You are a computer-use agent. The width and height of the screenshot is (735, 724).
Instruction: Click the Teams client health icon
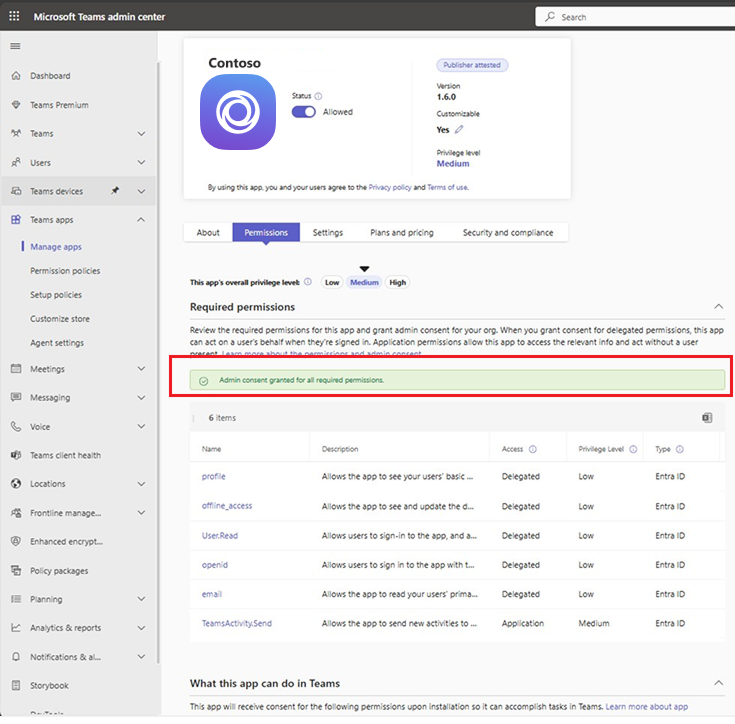pos(16,455)
